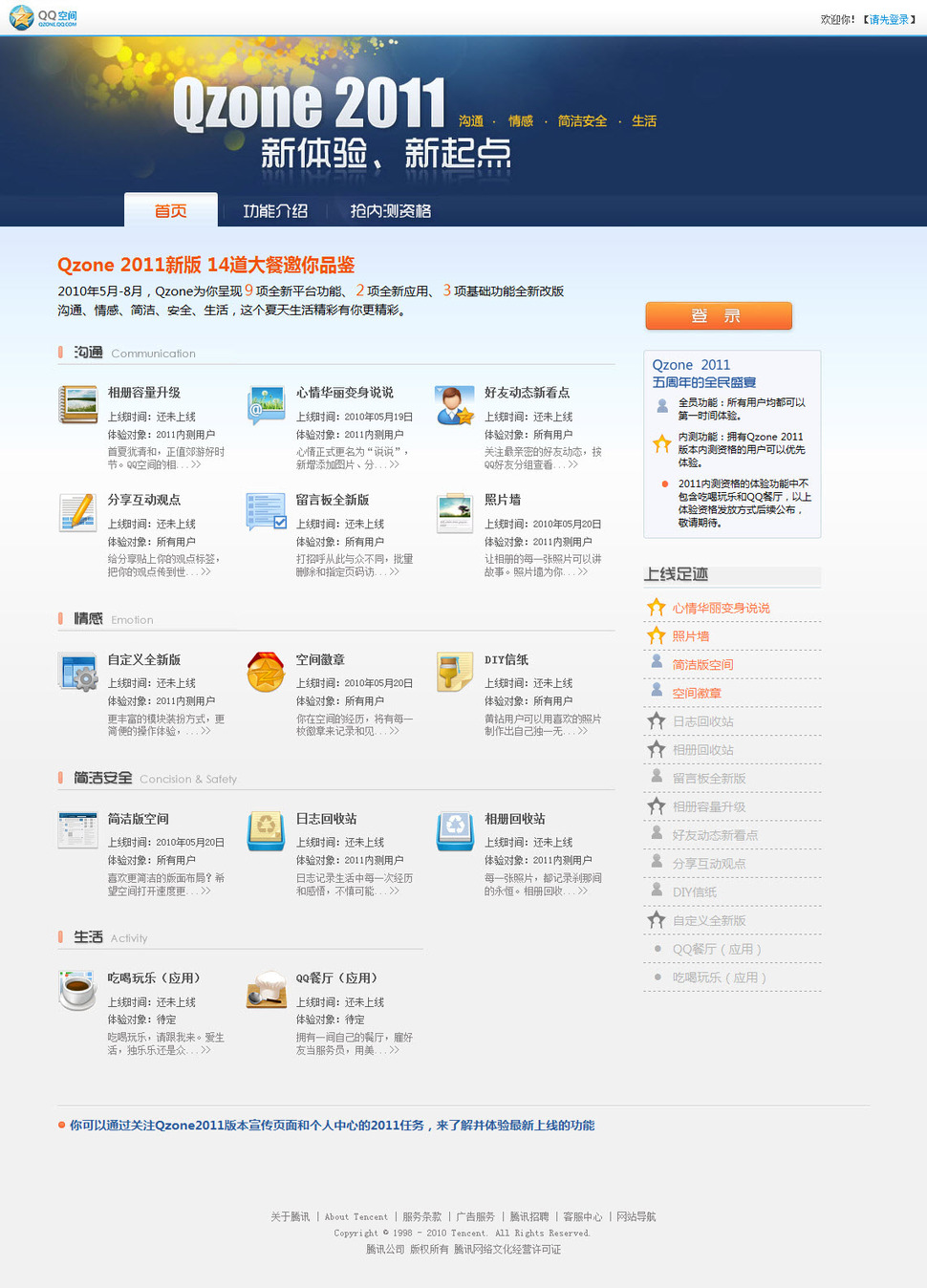Screen dimensions: 927x1288
Task: Click the 相册回收站 recycle icon
Action: [x=455, y=829]
